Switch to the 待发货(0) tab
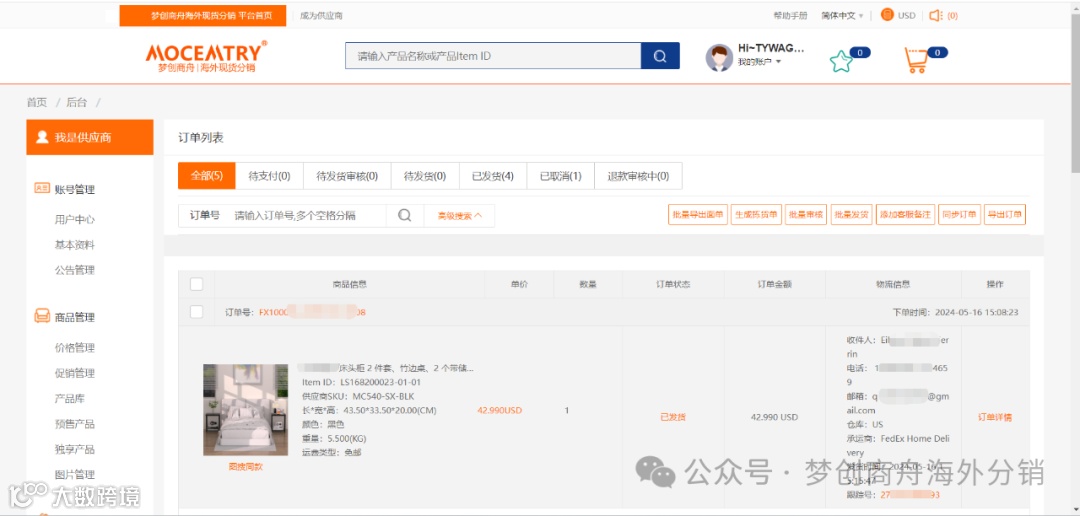This screenshot has height=516, width=1080. click(x=425, y=176)
